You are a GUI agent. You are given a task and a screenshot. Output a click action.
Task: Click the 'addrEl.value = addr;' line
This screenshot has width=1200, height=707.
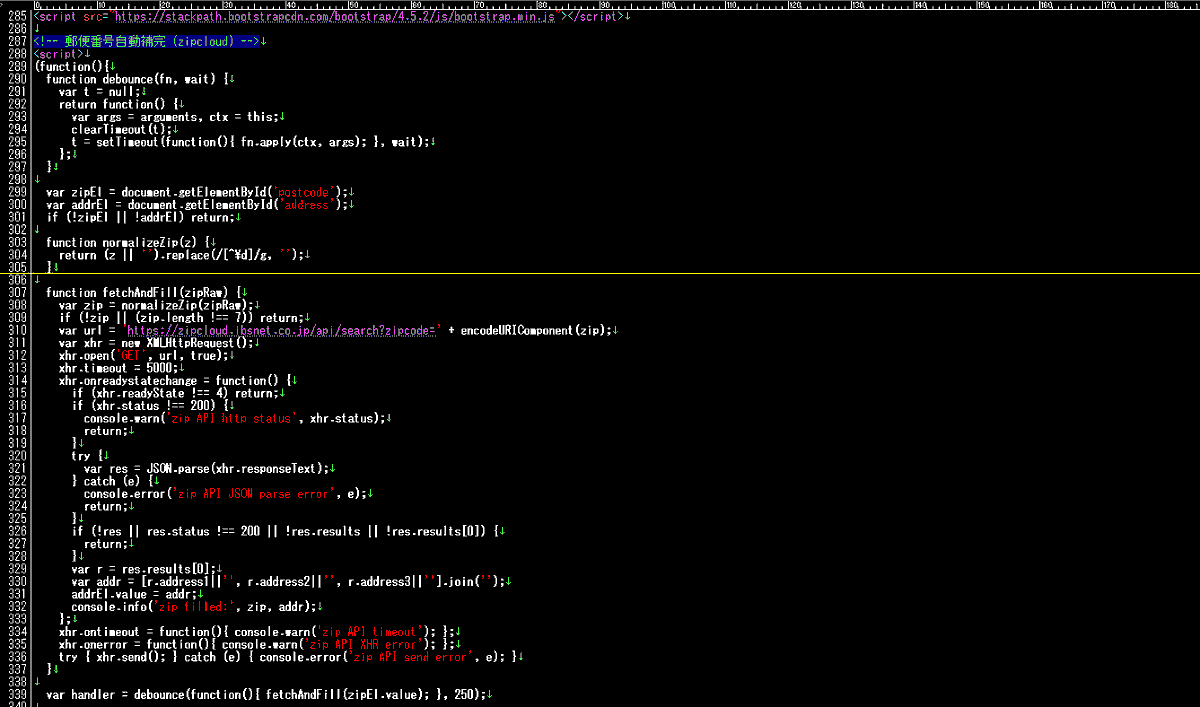click(134, 594)
